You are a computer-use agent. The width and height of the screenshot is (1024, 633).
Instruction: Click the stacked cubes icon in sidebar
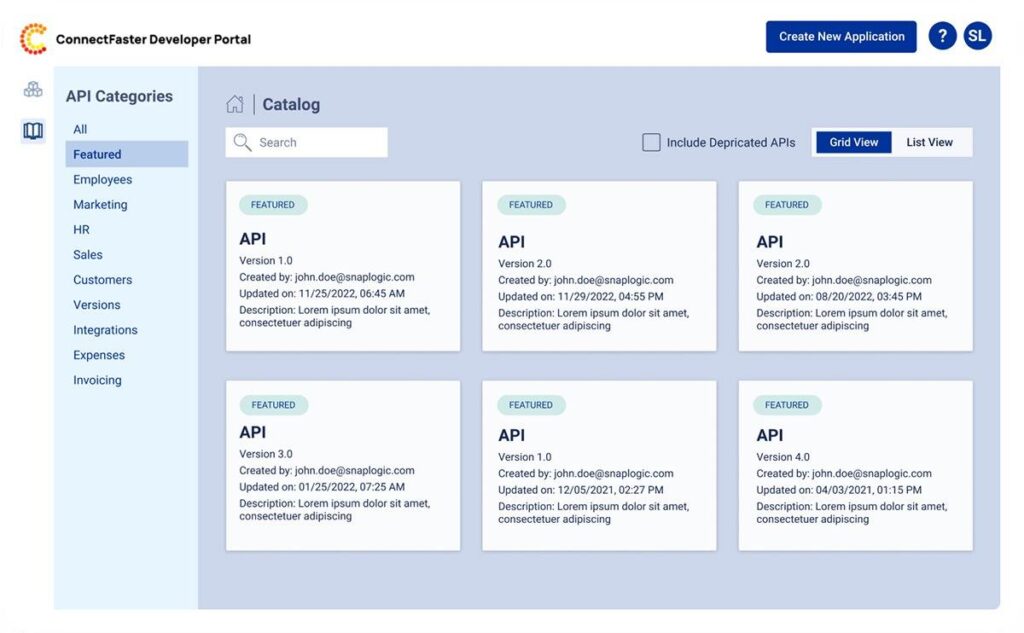[x=32, y=89]
